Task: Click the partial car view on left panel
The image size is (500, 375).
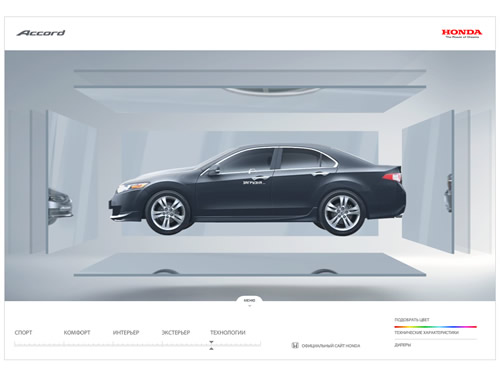Action: click(x=60, y=206)
